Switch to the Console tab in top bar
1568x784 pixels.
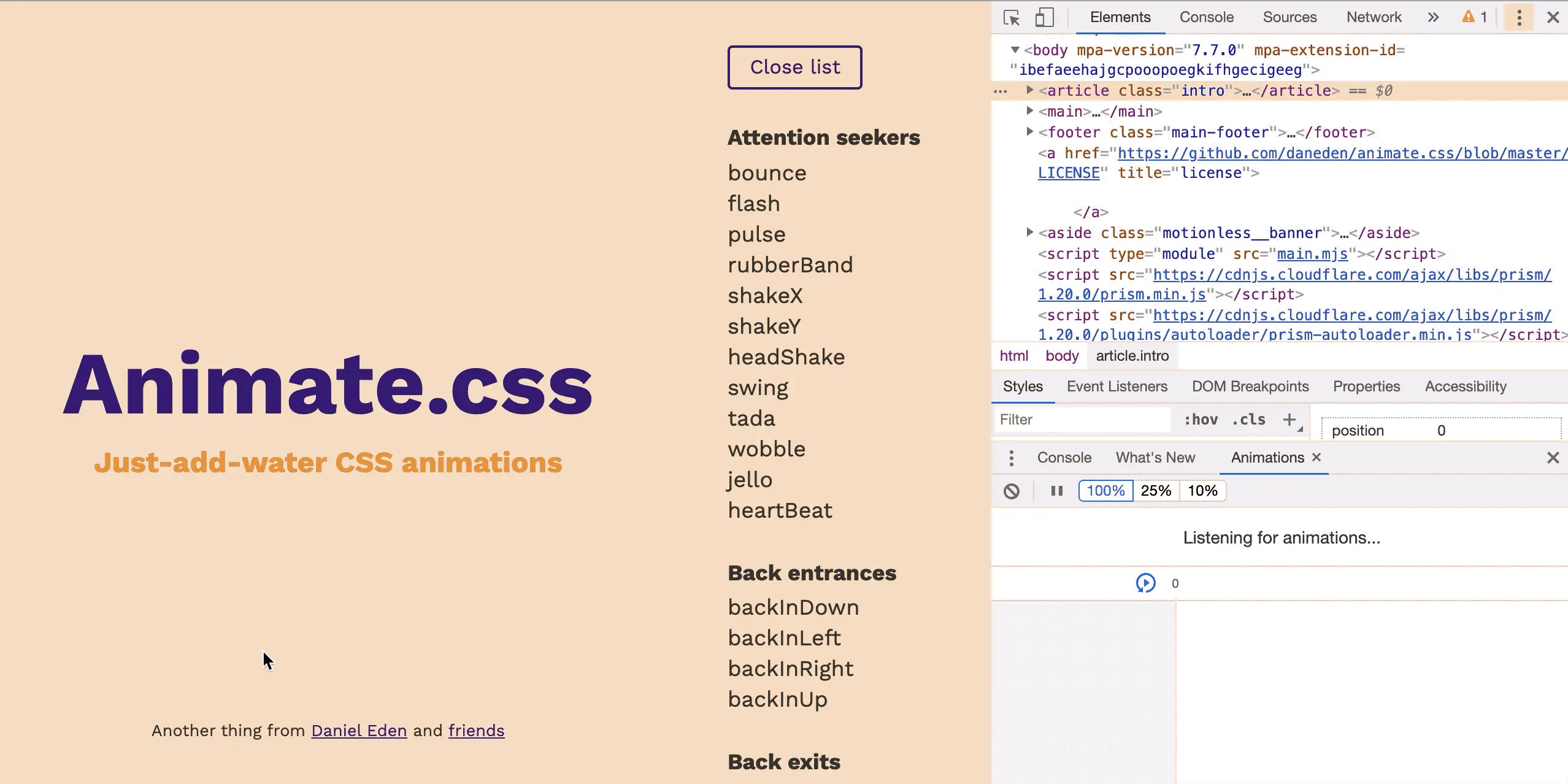click(x=1207, y=17)
